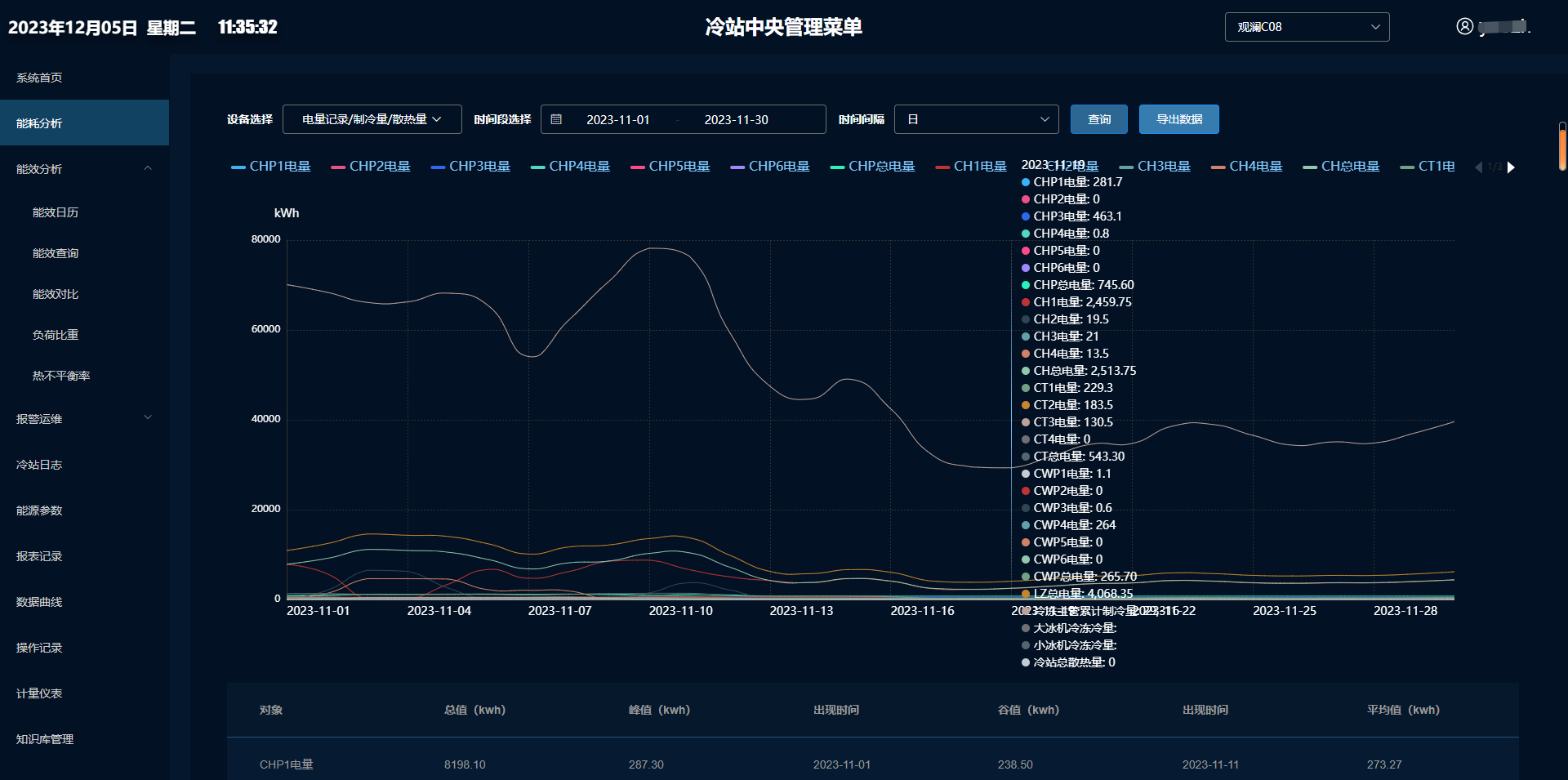
Task: Collapse the 能效分析 sidebar section
Action: tap(148, 169)
